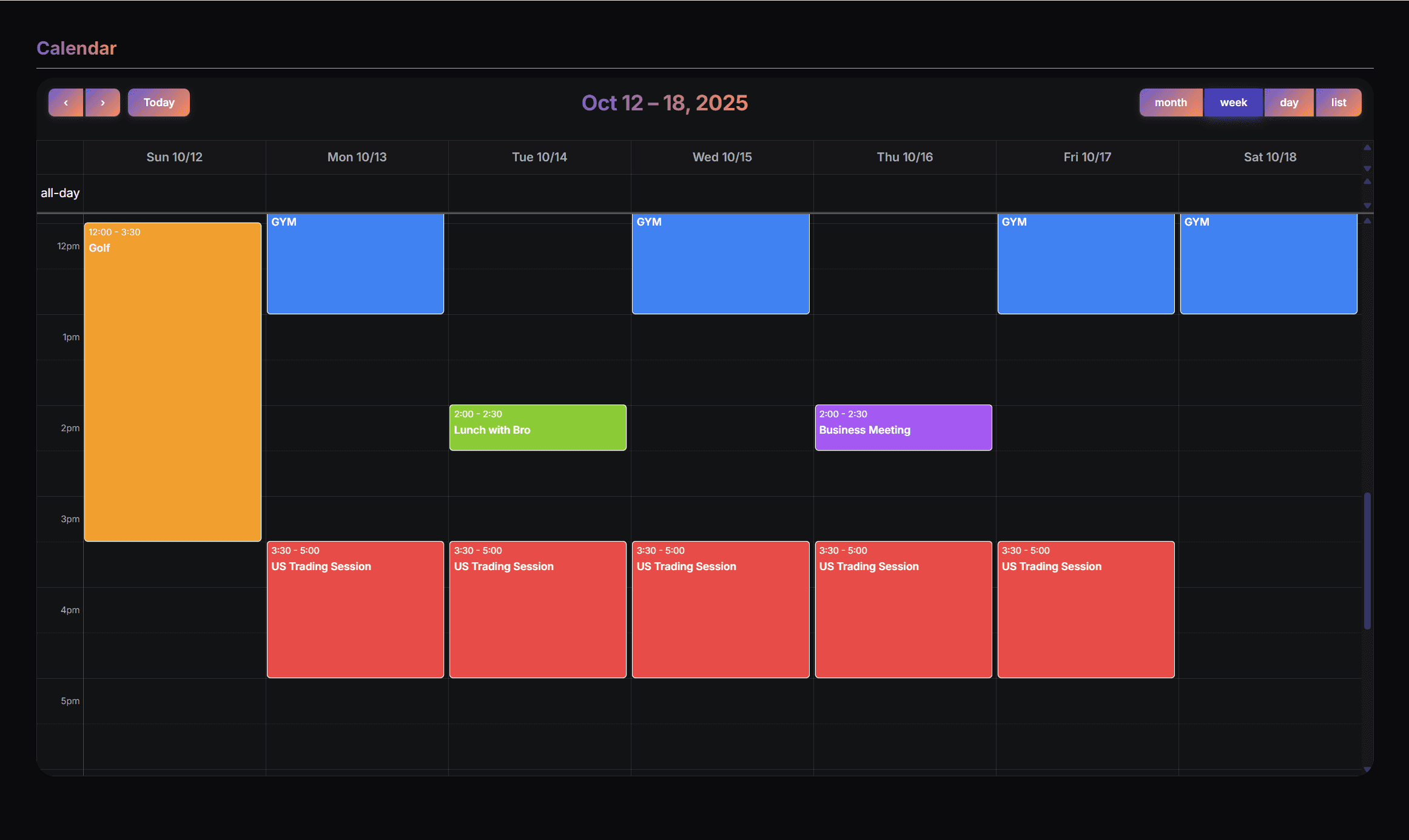Switch to day view

(x=1289, y=102)
